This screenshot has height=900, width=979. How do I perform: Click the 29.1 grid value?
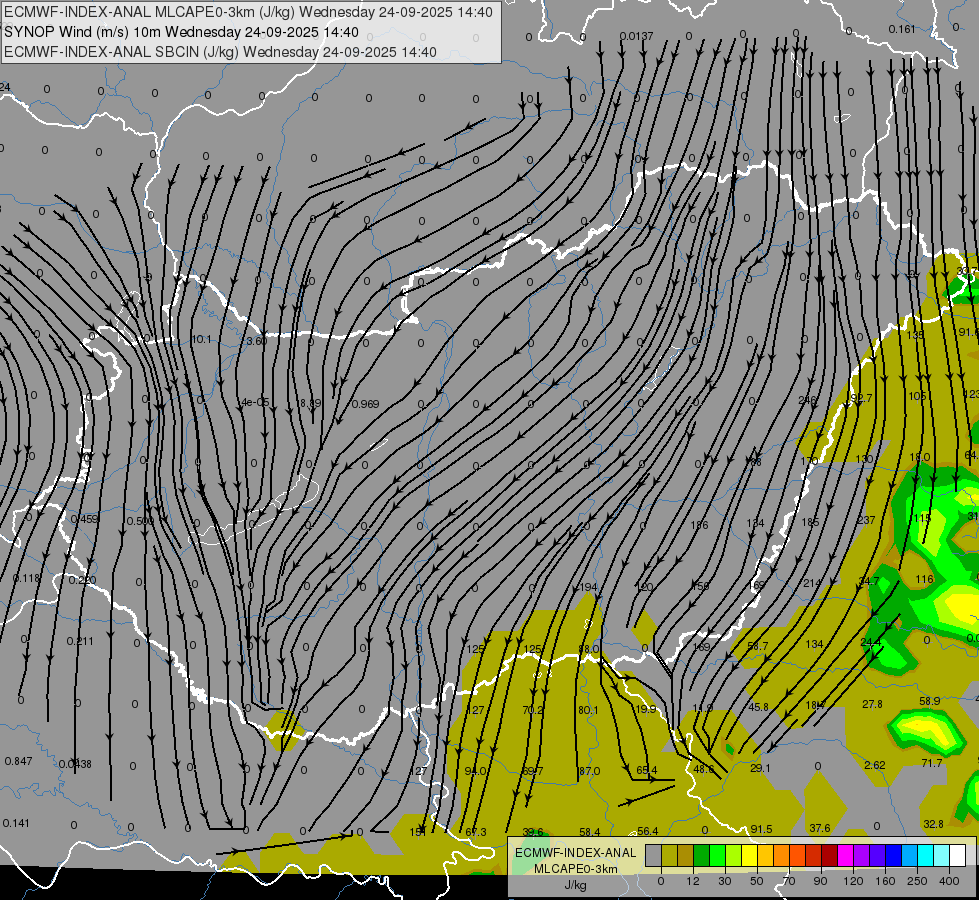(x=760, y=768)
